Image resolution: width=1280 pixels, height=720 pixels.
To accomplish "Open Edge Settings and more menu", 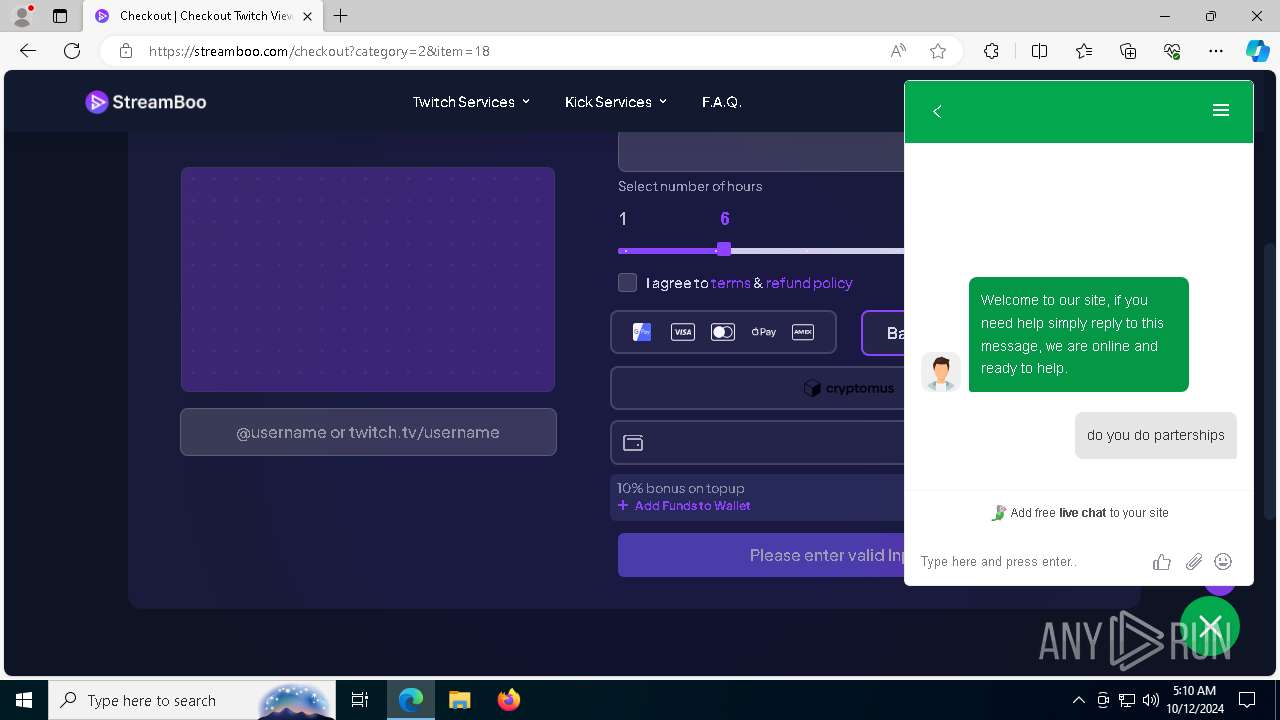I will coord(1216,51).
